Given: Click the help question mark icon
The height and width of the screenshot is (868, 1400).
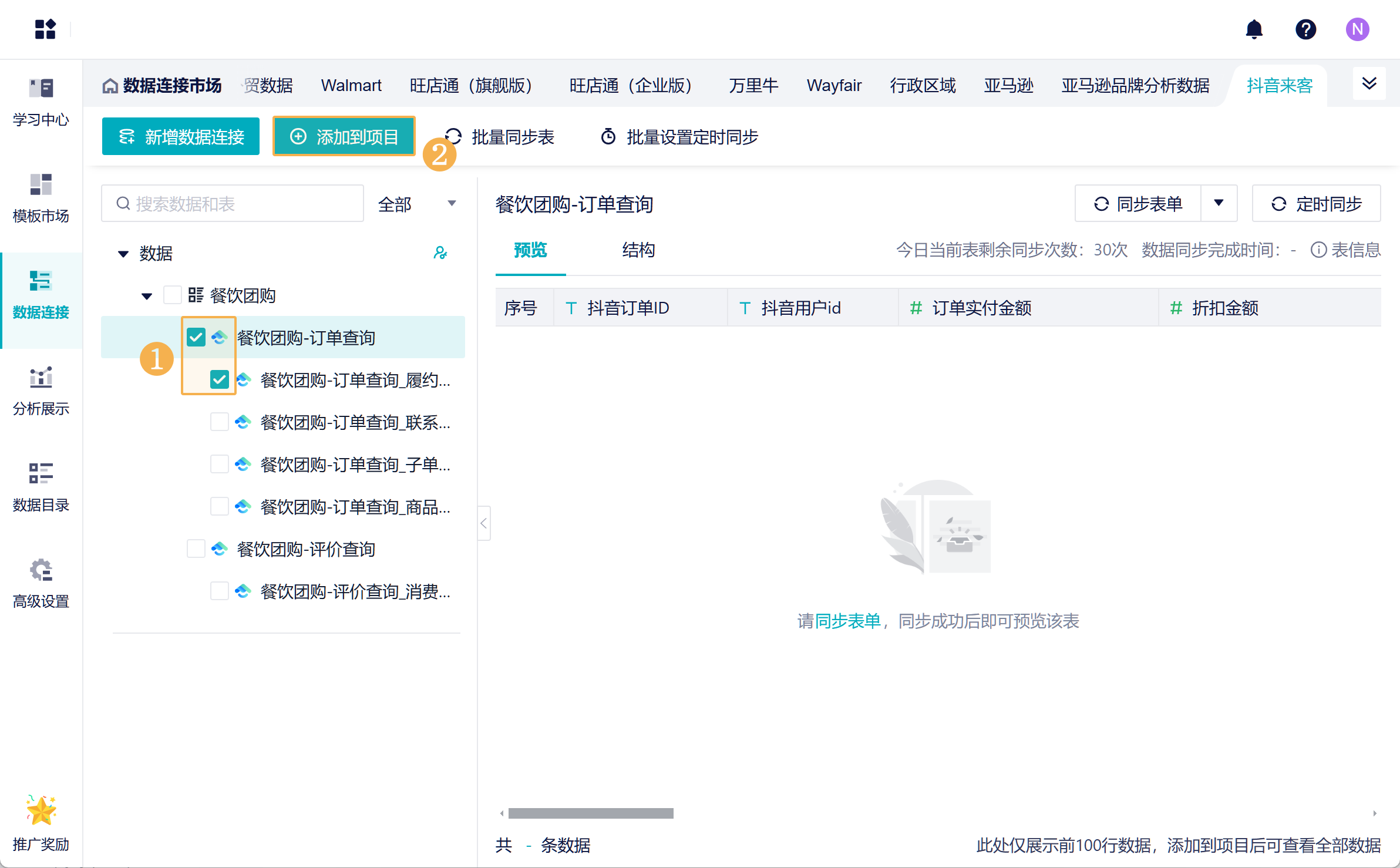Looking at the screenshot, I should pos(1305,29).
